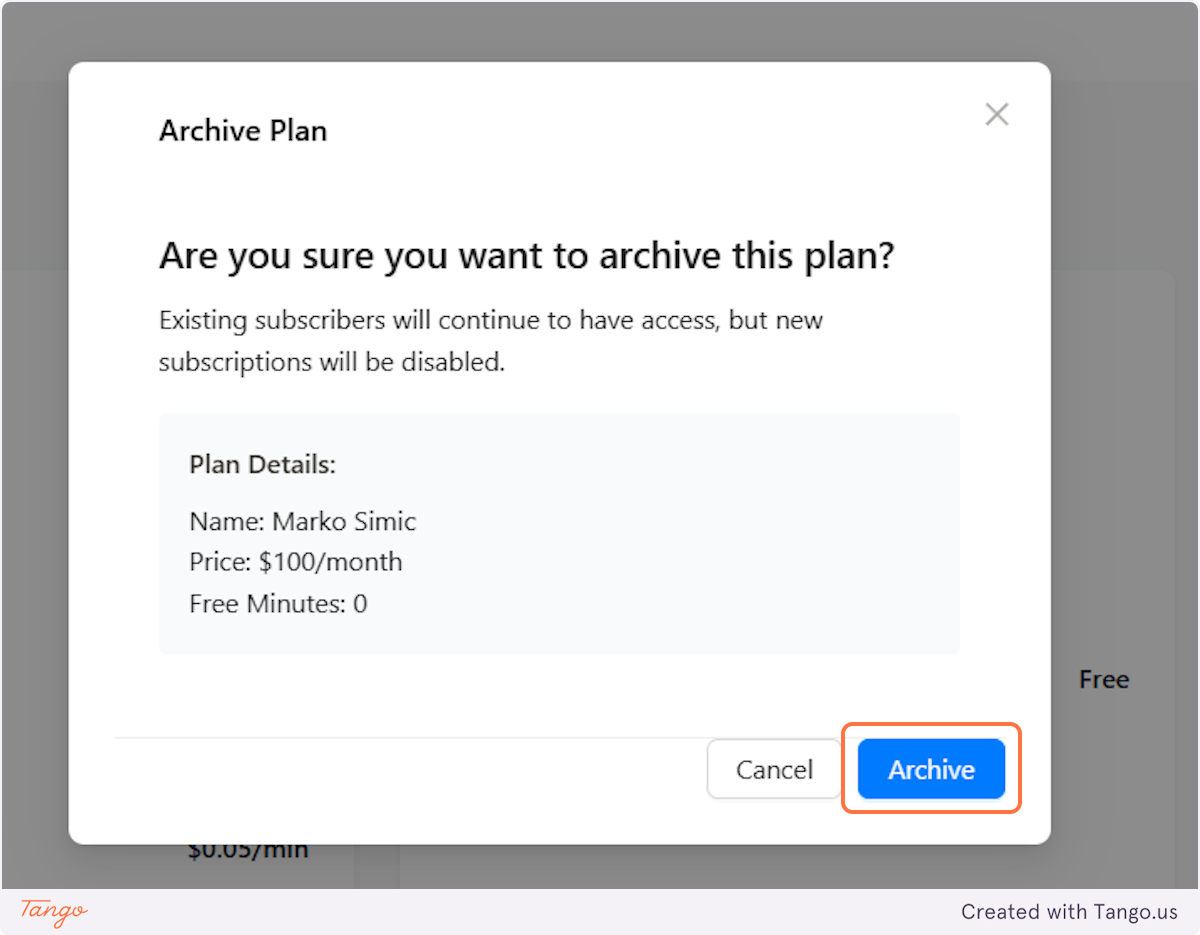Click the Tango.us footer bar
The width and height of the screenshot is (1200, 935).
click(x=600, y=912)
